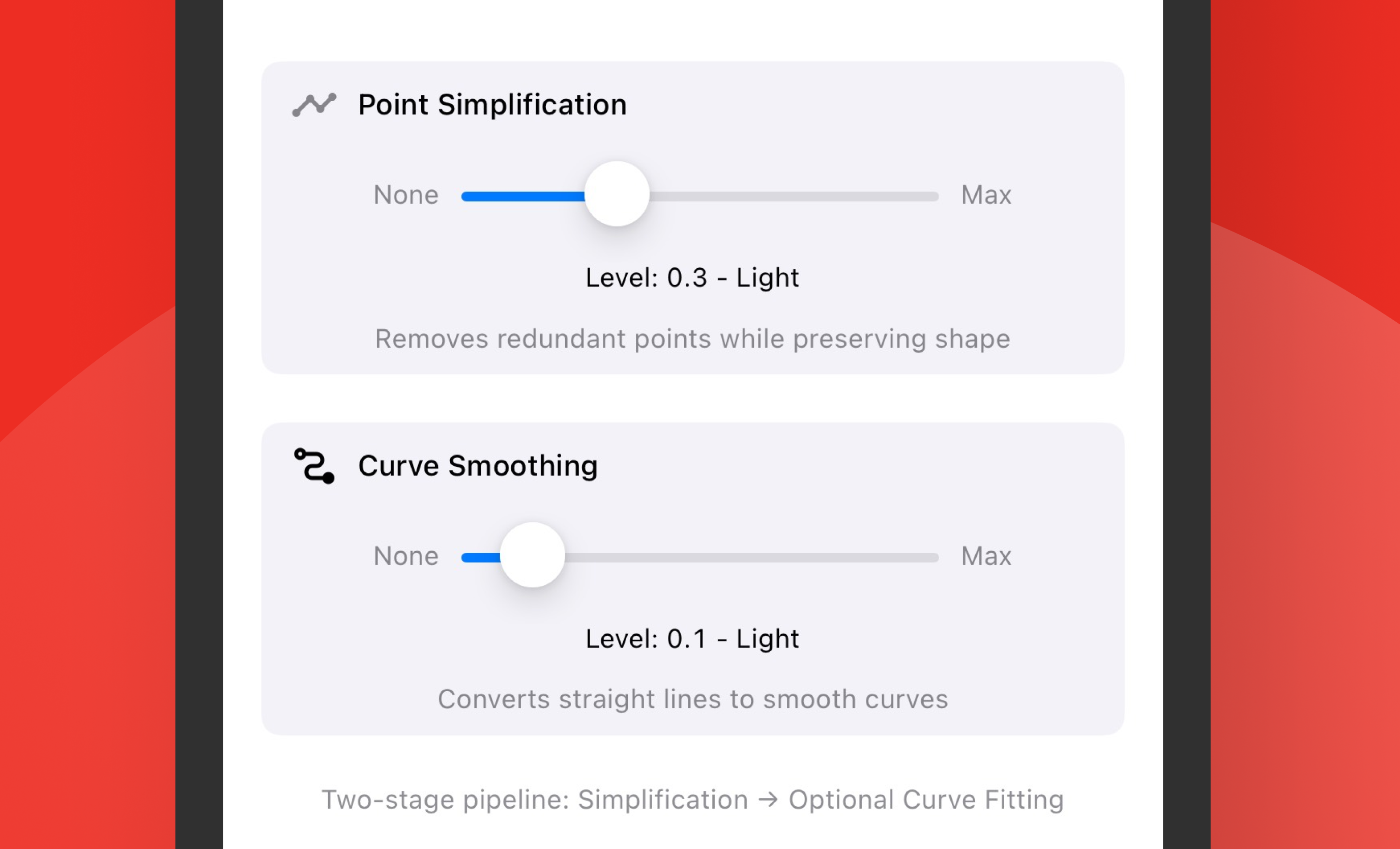
Task: Click the Point Simplification heading
Action: (x=492, y=105)
